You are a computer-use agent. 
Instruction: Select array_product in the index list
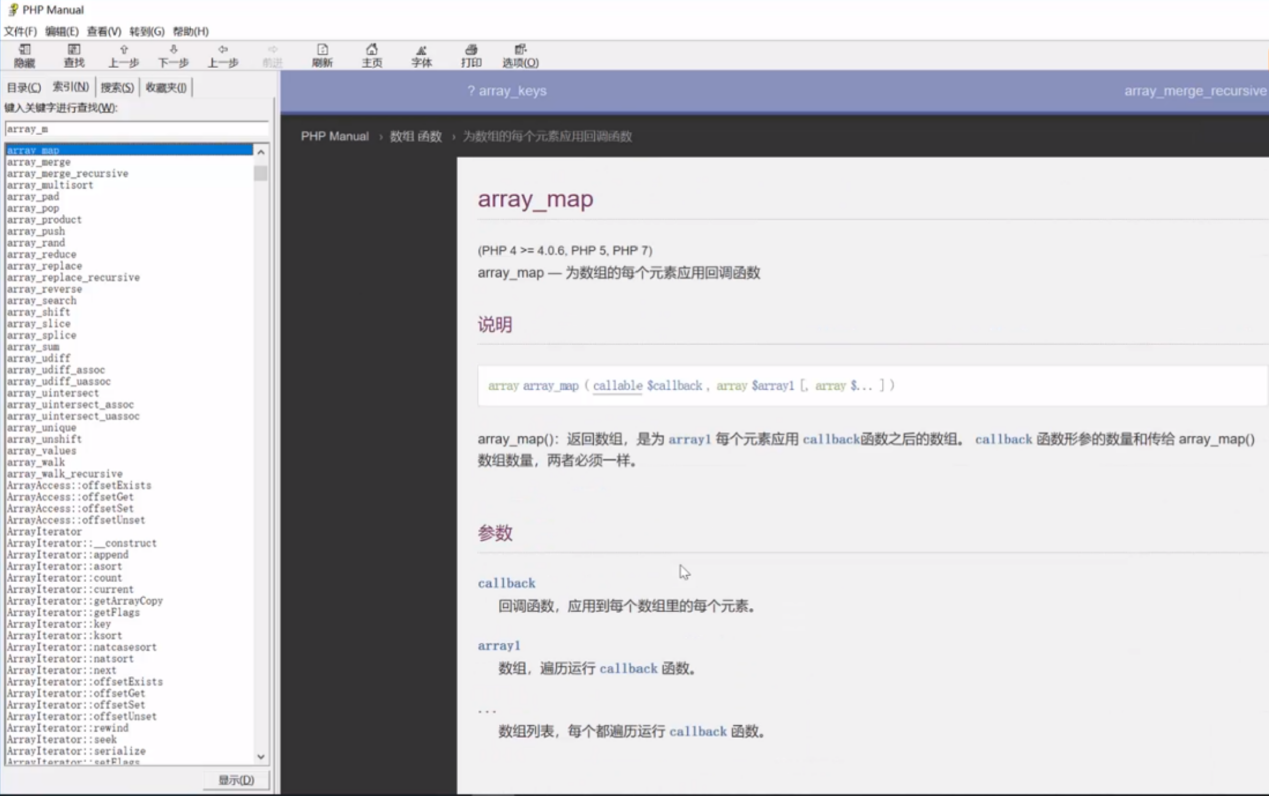[45, 220]
